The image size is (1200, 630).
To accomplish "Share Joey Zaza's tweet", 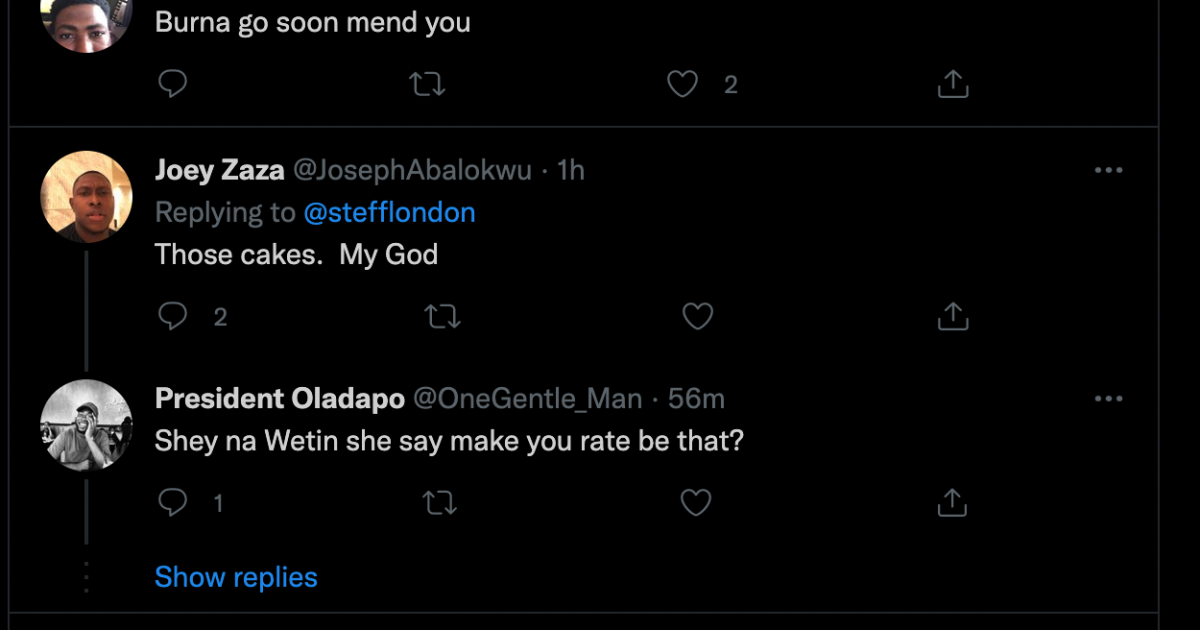I will 953,317.
